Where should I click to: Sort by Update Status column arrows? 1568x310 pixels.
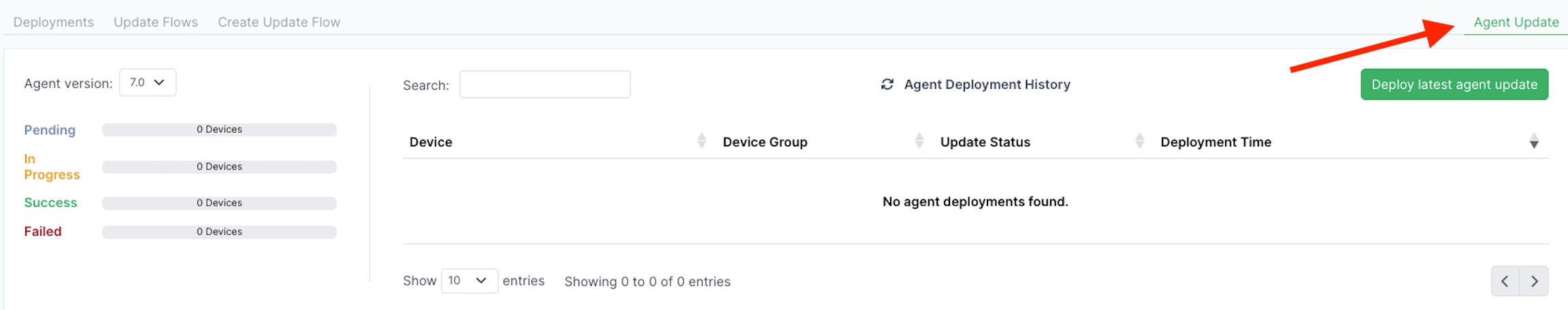tap(1139, 142)
